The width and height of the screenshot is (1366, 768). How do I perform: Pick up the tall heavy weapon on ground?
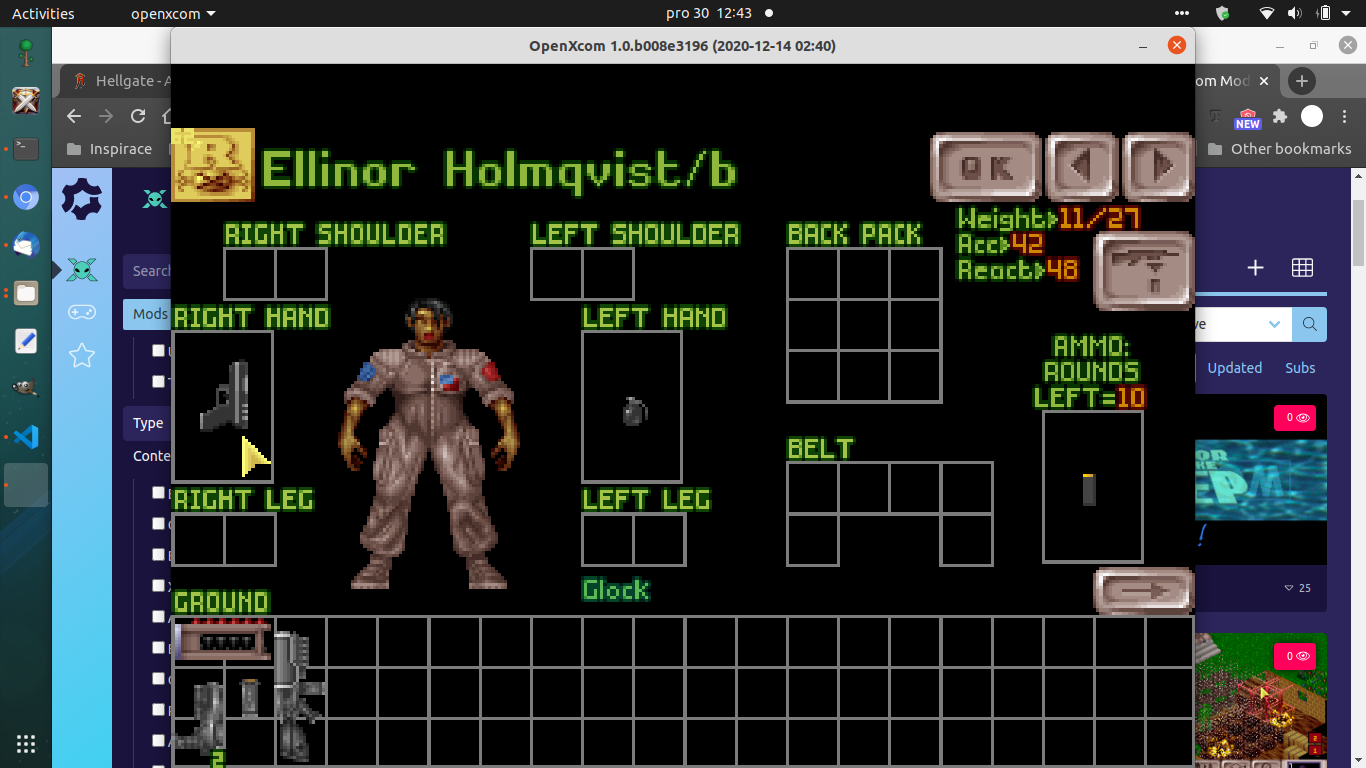tap(299, 694)
